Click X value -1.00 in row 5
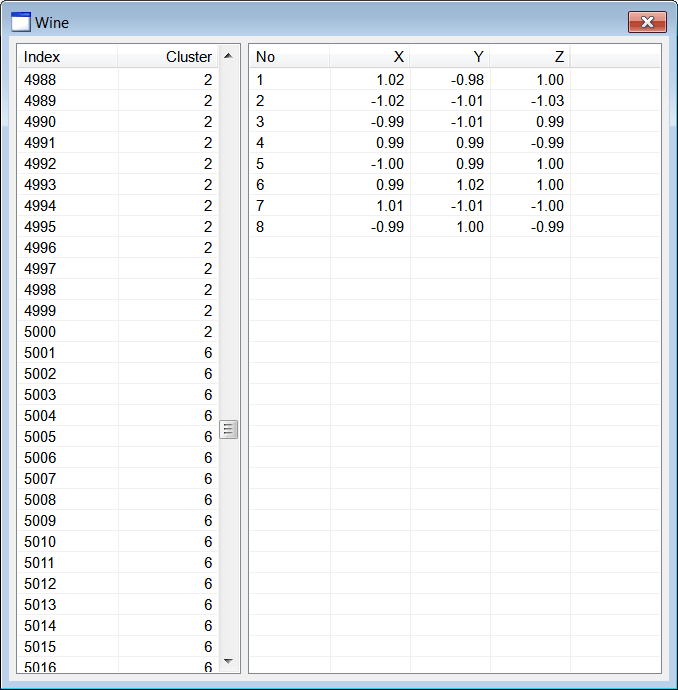This screenshot has height=690, width=678. click(387, 164)
